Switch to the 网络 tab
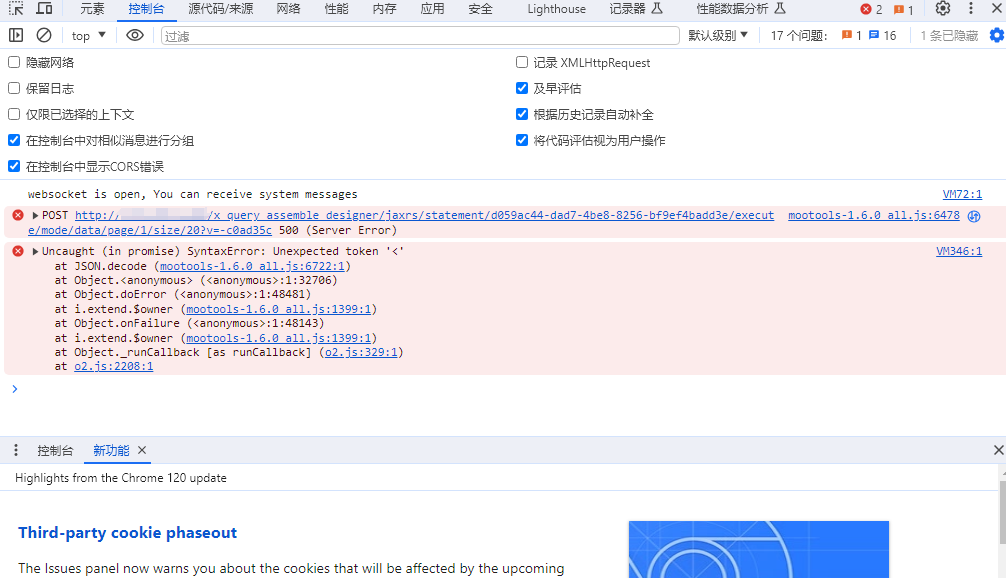Screen dimensions: 1006x578 (x=288, y=9)
